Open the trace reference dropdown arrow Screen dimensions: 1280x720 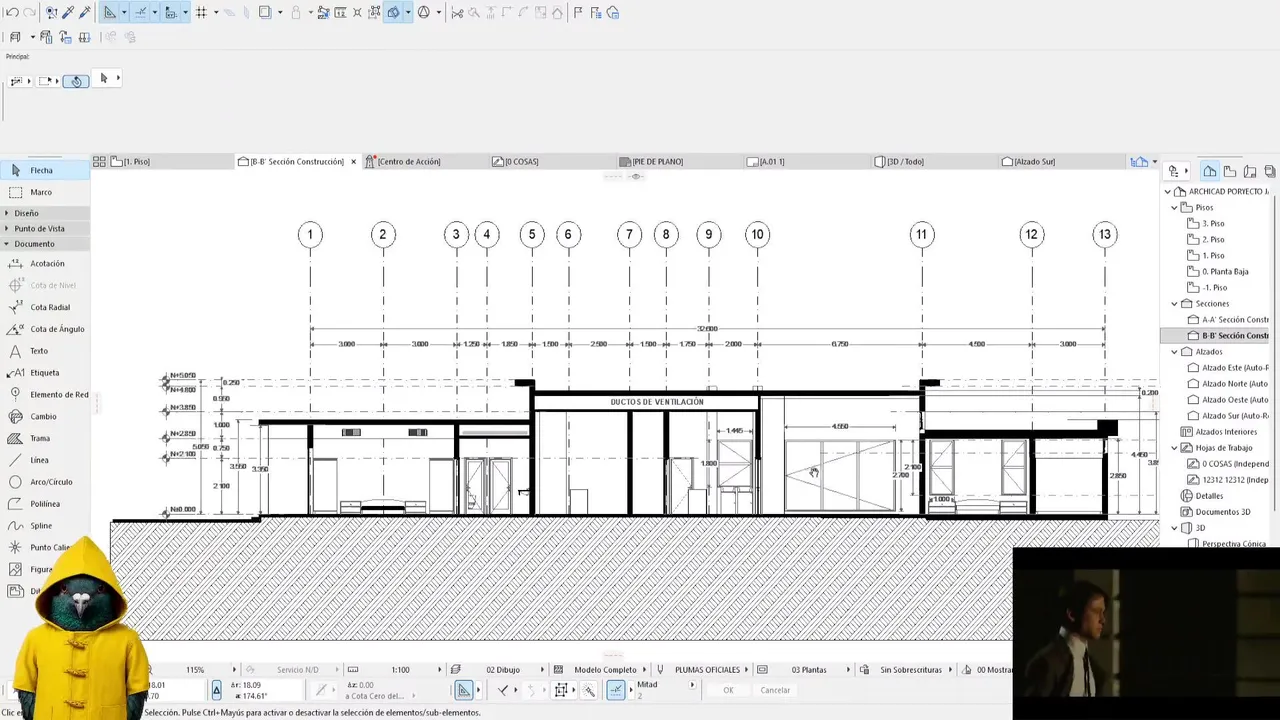coord(279,13)
